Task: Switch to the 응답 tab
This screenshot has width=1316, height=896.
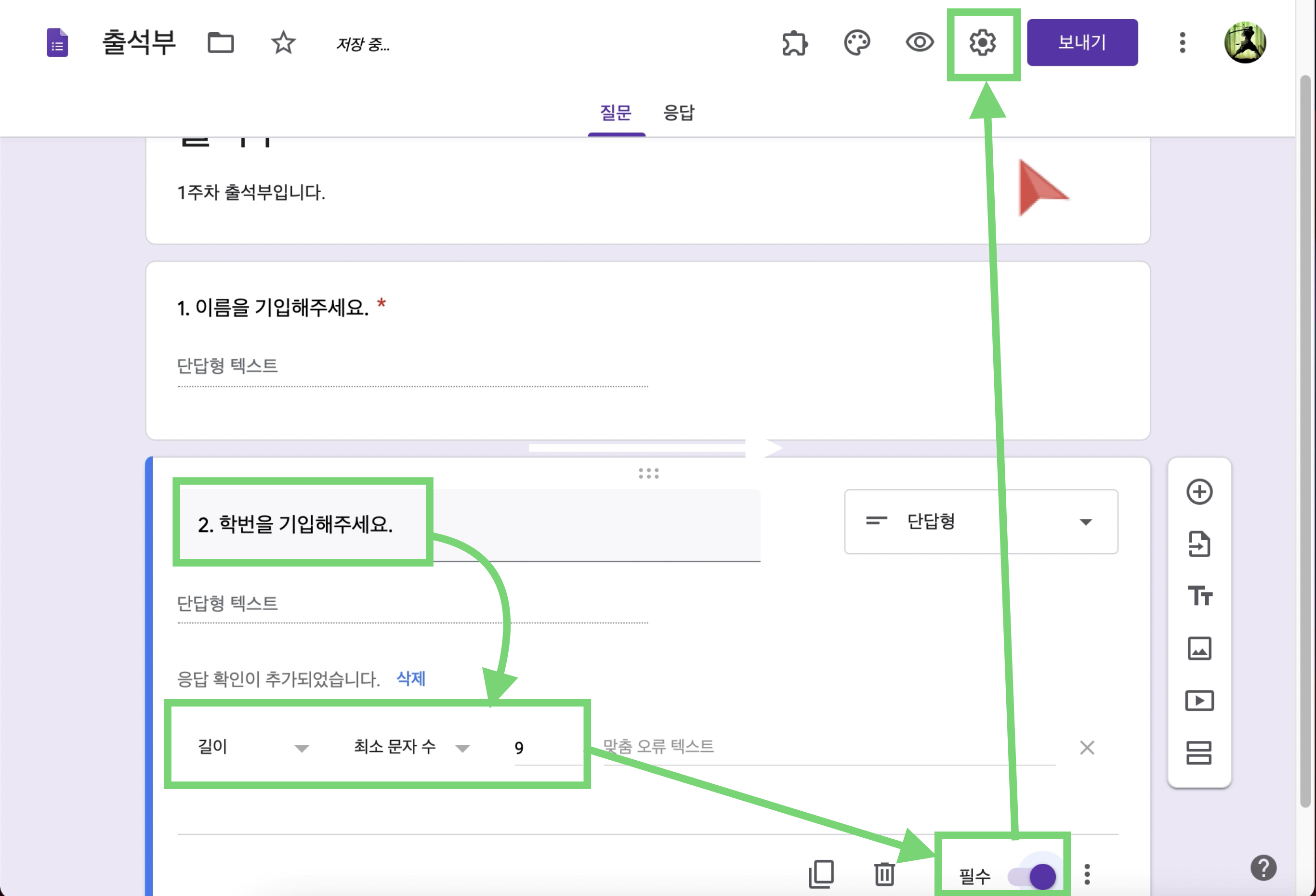Action: 678,113
